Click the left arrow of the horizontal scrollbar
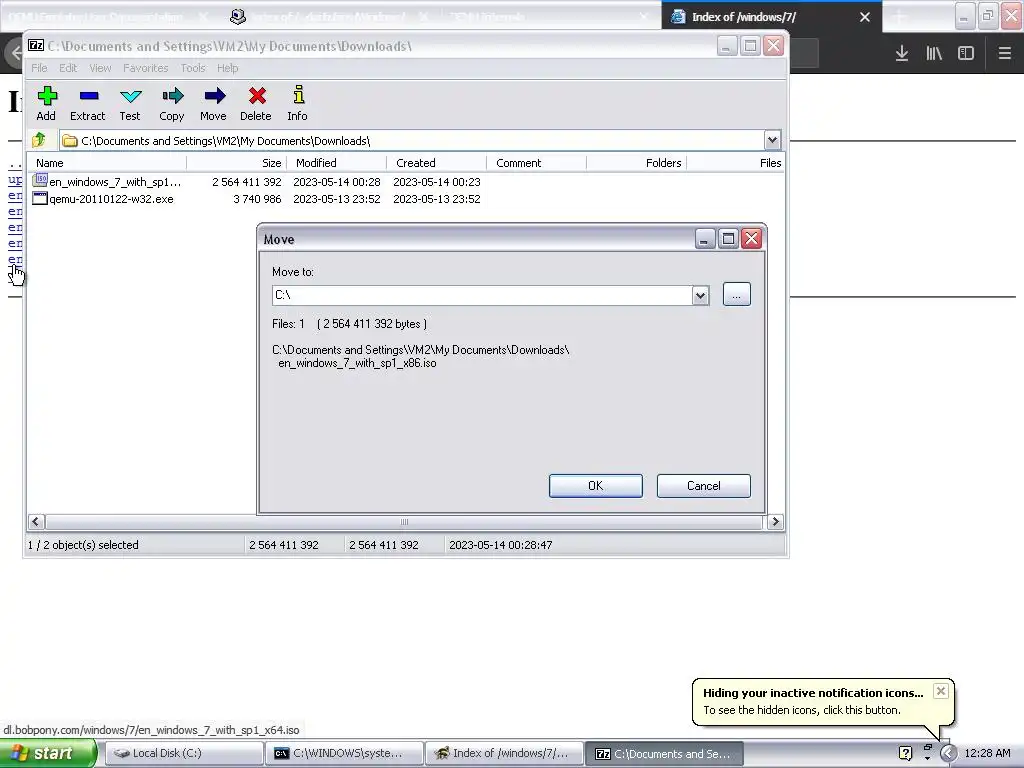The width and height of the screenshot is (1024, 768). tap(36, 521)
